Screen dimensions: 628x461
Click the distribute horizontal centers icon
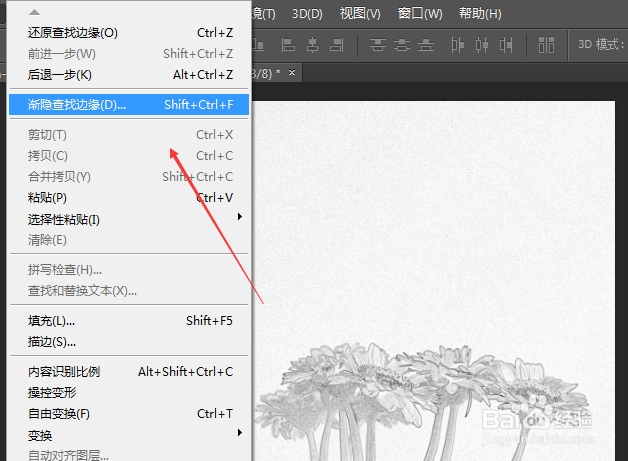482,45
